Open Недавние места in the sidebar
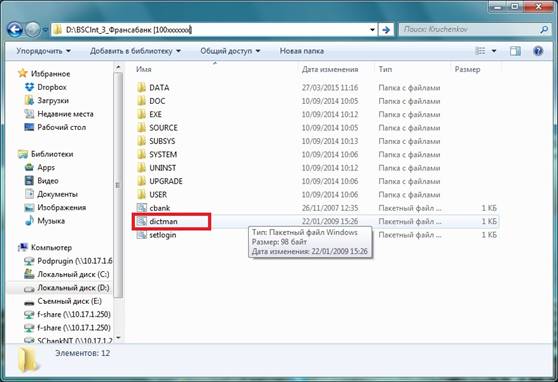 (x=65, y=114)
